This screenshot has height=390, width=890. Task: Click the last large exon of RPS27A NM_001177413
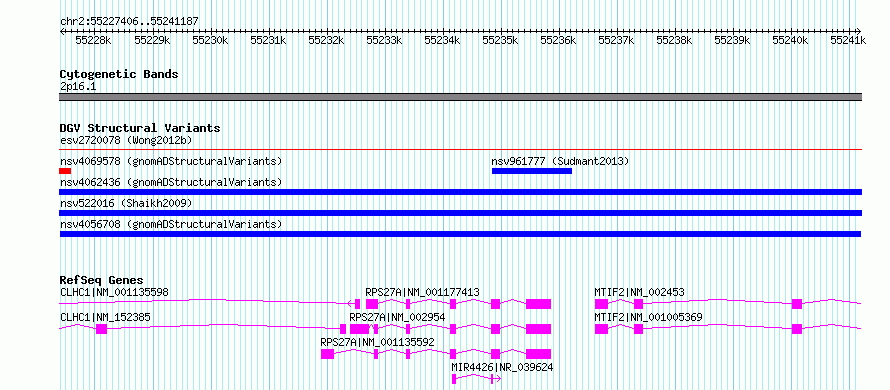[x=539, y=304]
